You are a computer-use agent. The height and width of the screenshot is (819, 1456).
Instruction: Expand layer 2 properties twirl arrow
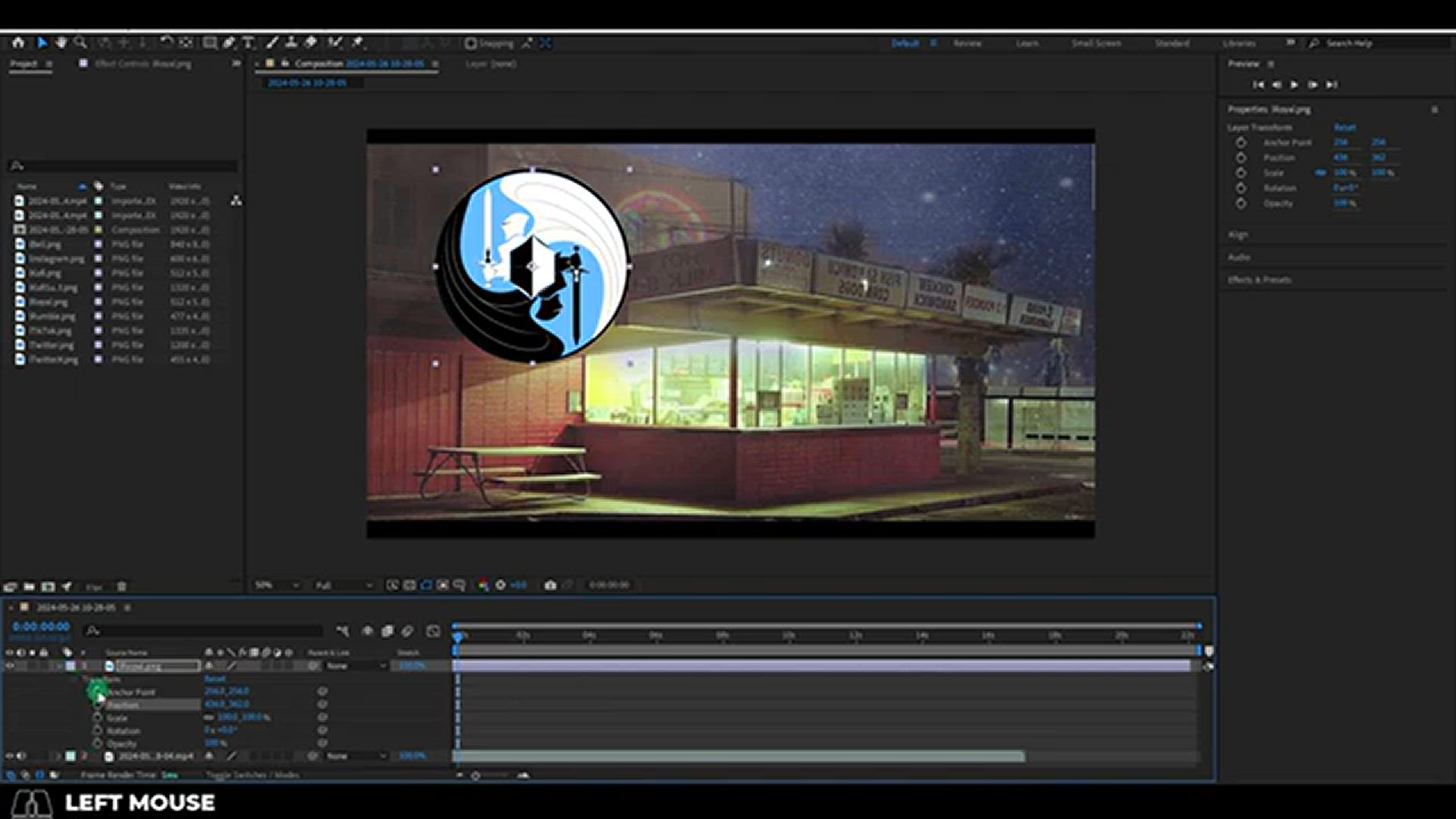tap(57, 756)
